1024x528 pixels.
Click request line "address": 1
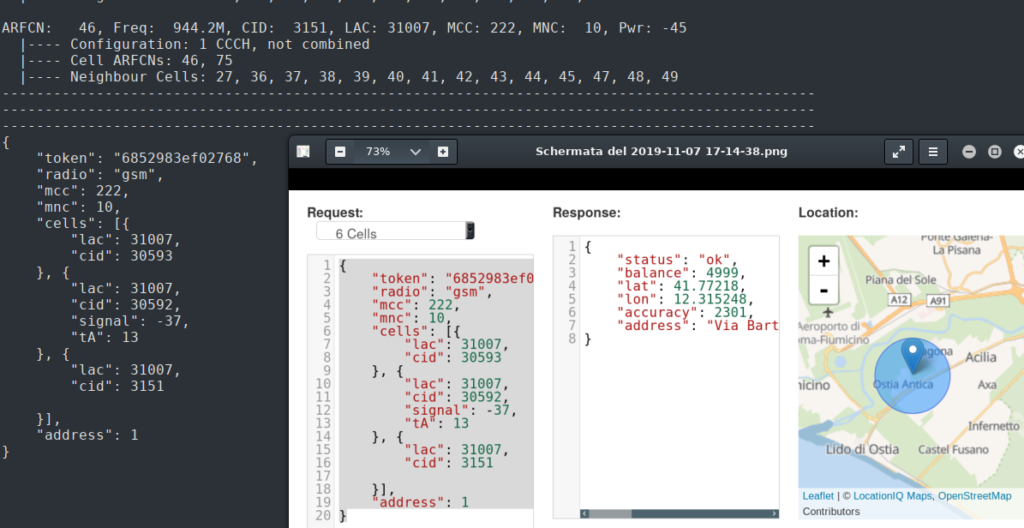pos(420,502)
